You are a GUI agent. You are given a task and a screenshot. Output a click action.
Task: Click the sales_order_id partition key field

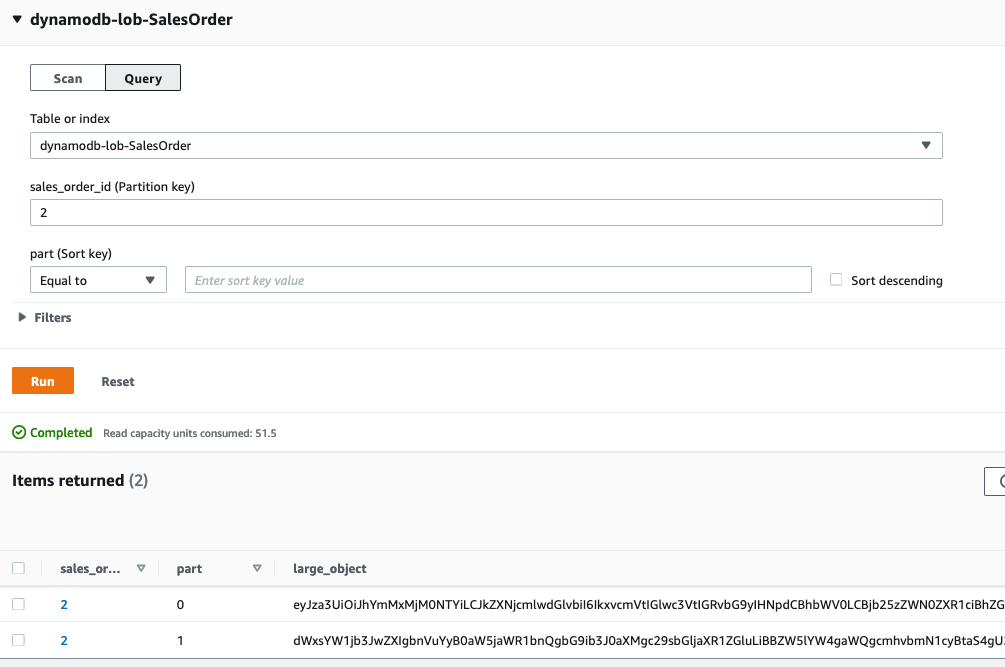(x=486, y=213)
